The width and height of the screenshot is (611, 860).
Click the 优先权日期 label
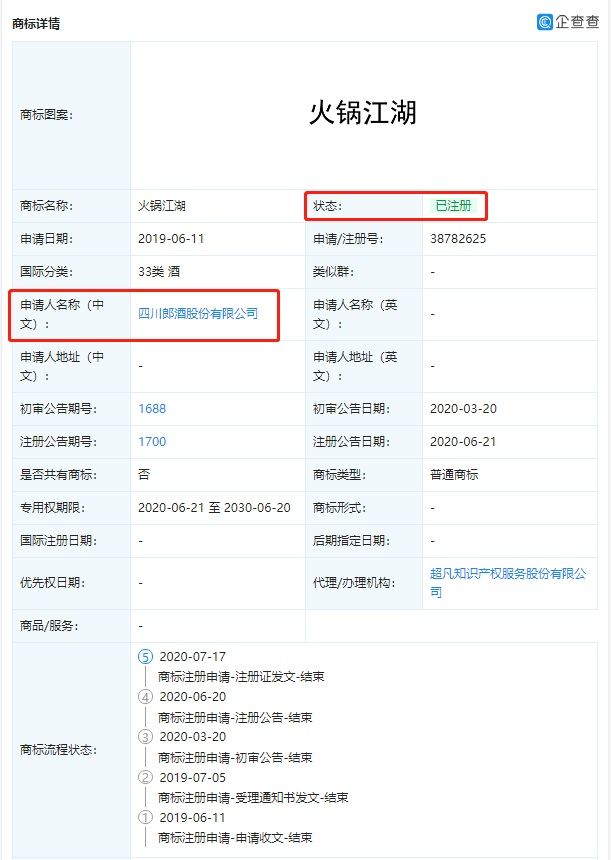coord(53,582)
